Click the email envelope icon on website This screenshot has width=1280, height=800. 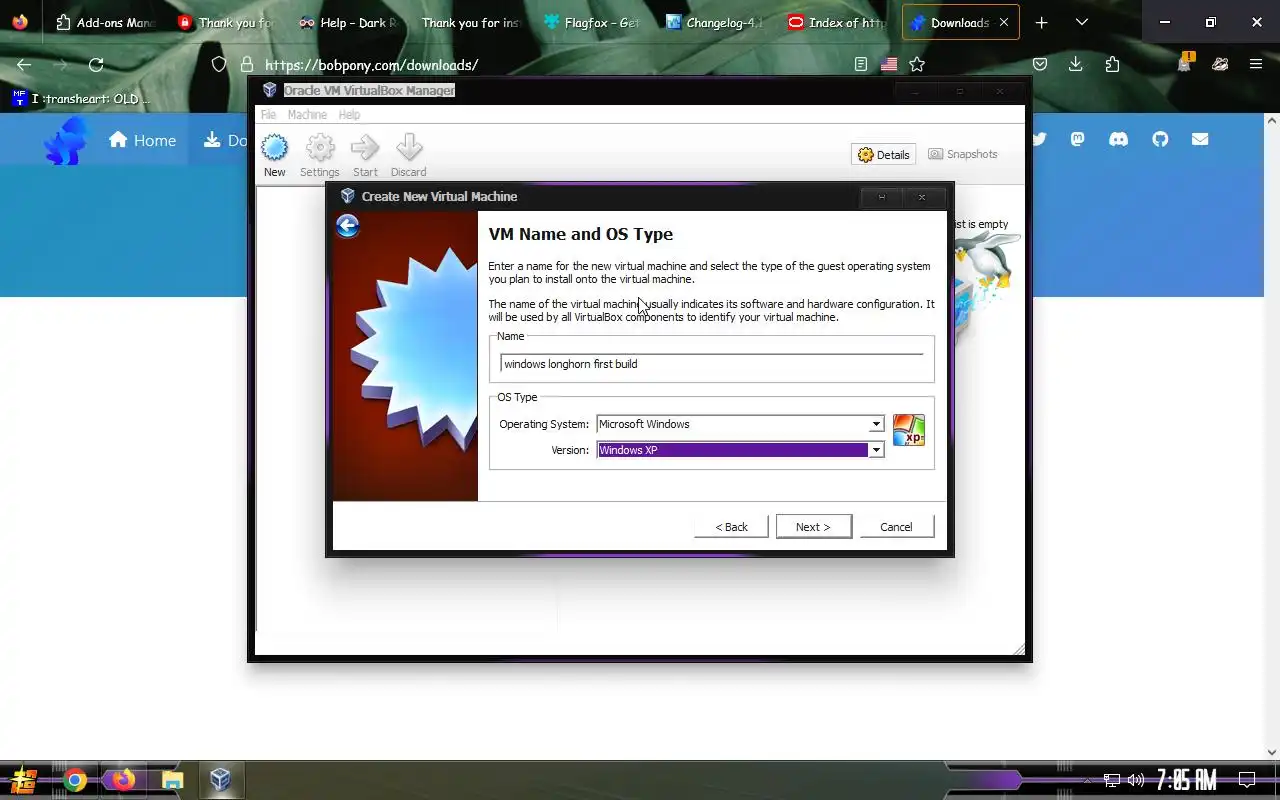[1200, 140]
